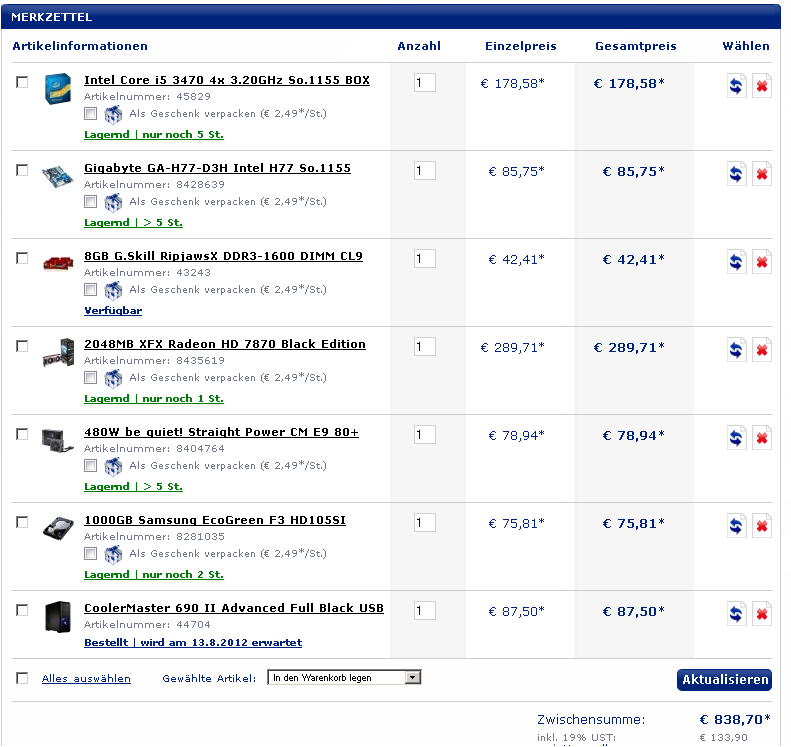The height and width of the screenshot is (747, 791).
Task: Click 'Lagernd | nur noch 2 St.' availability link
Action: 154,574
